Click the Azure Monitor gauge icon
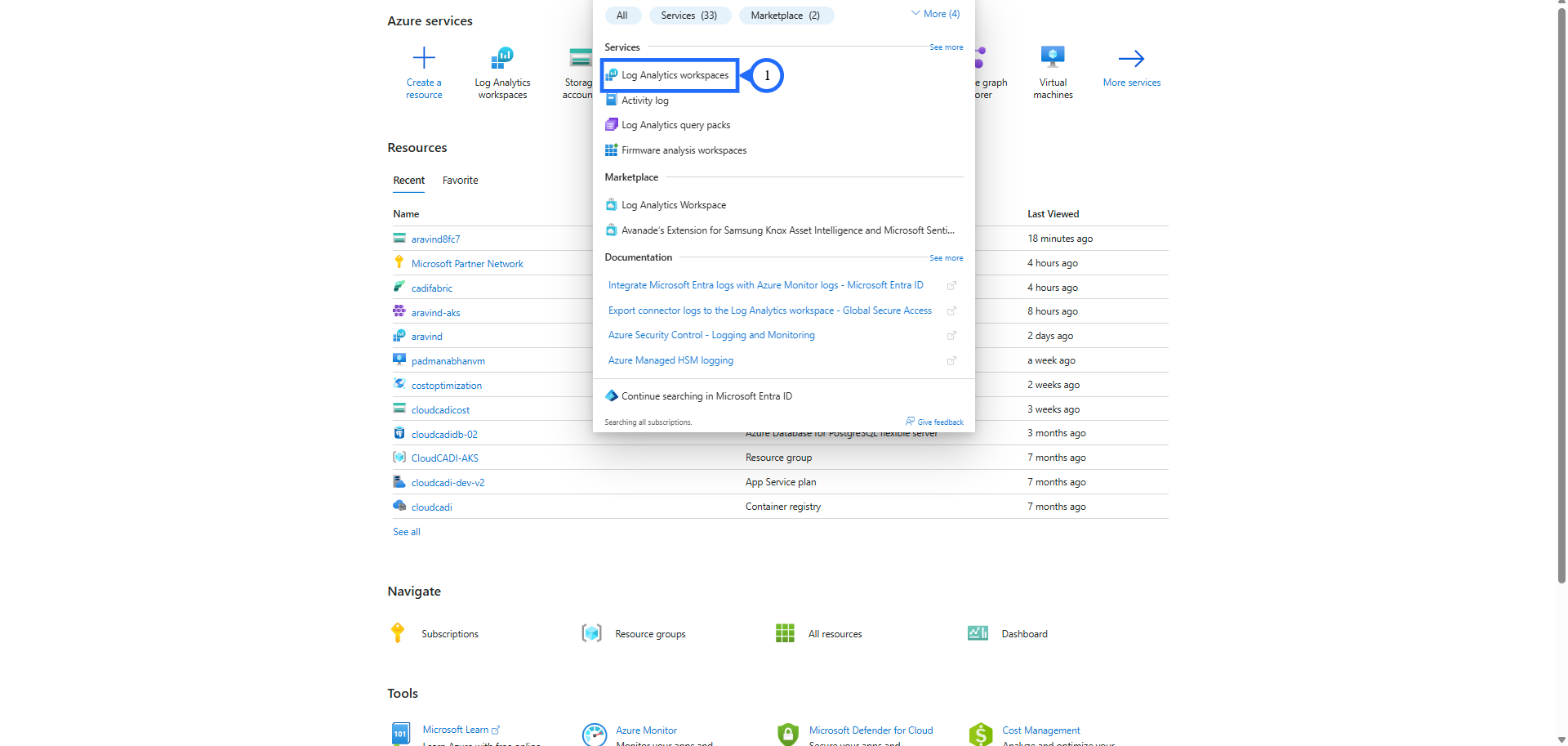This screenshot has width=1568, height=746. pyautogui.click(x=595, y=734)
